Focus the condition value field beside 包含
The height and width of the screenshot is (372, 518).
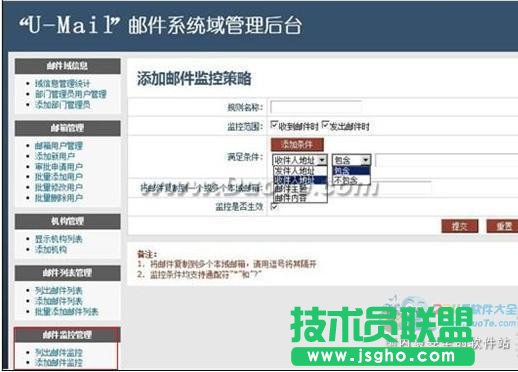[x=447, y=160]
